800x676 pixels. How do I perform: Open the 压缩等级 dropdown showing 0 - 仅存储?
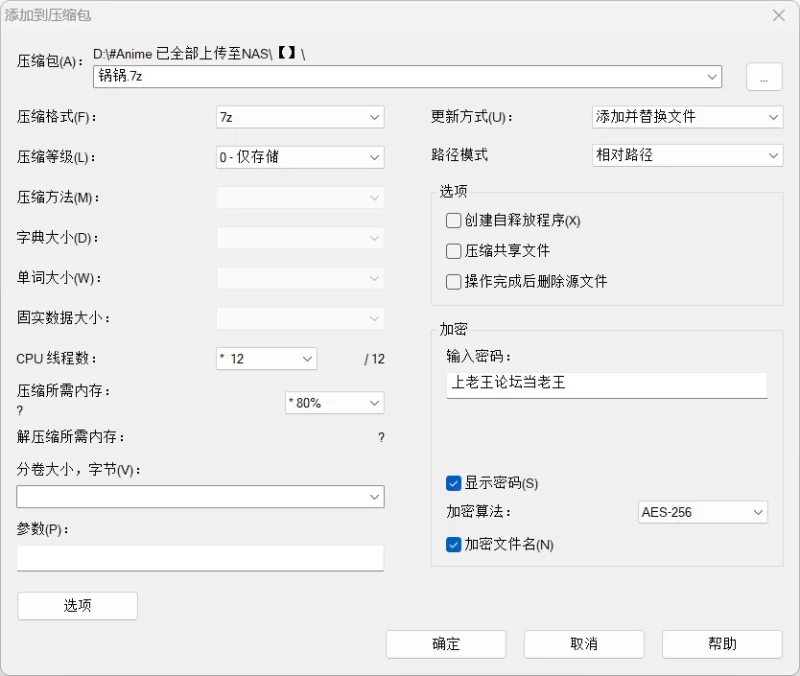pyautogui.click(x=300, y=157)
